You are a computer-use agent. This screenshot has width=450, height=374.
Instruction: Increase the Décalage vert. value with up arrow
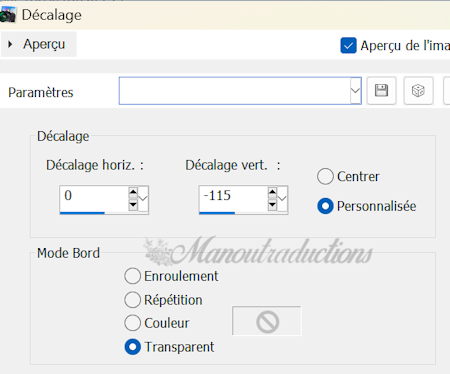click(273, 192)
